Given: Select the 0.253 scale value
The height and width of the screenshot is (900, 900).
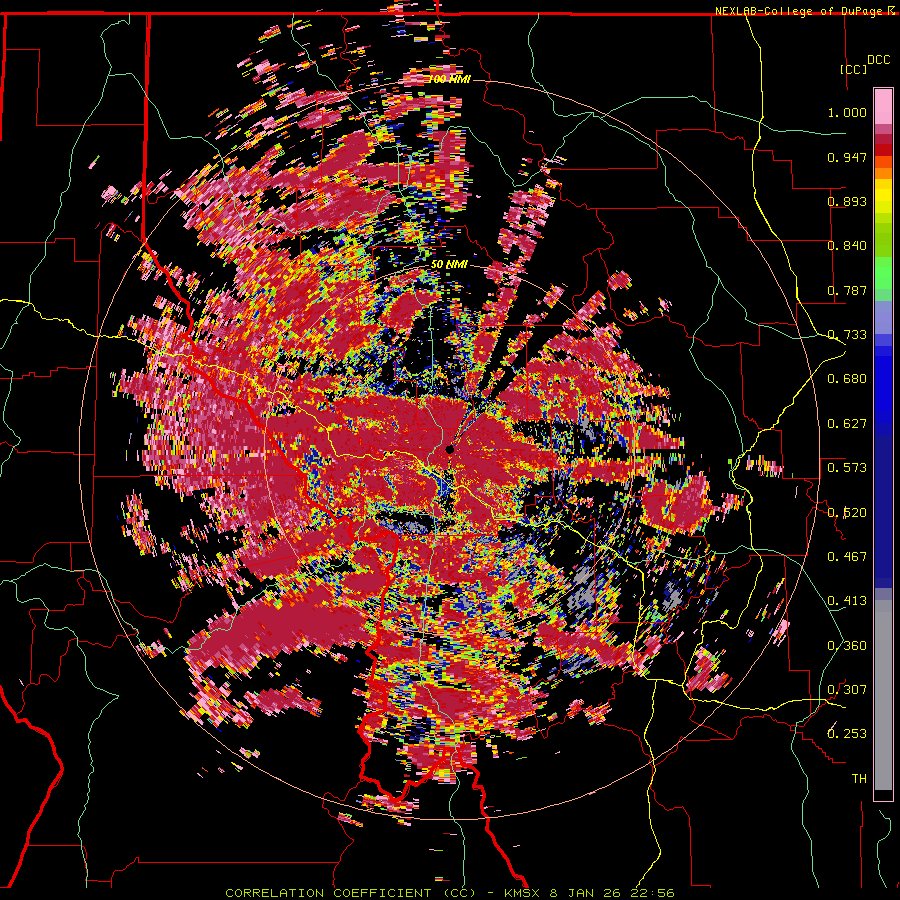Looking at the screenshot, I should [847, 734].
